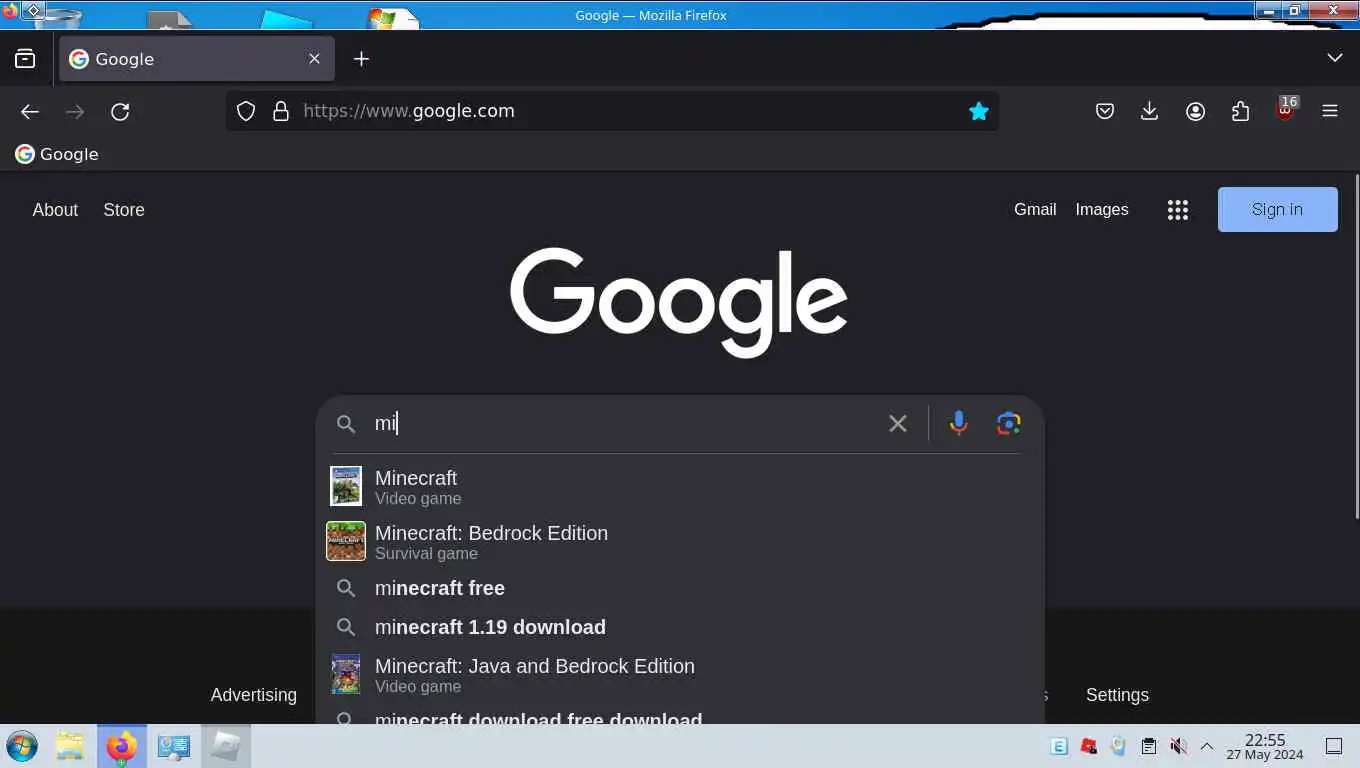
Task: Select 'minecraft 1.19 download' suggestion
Action: [x=680, y=627]
